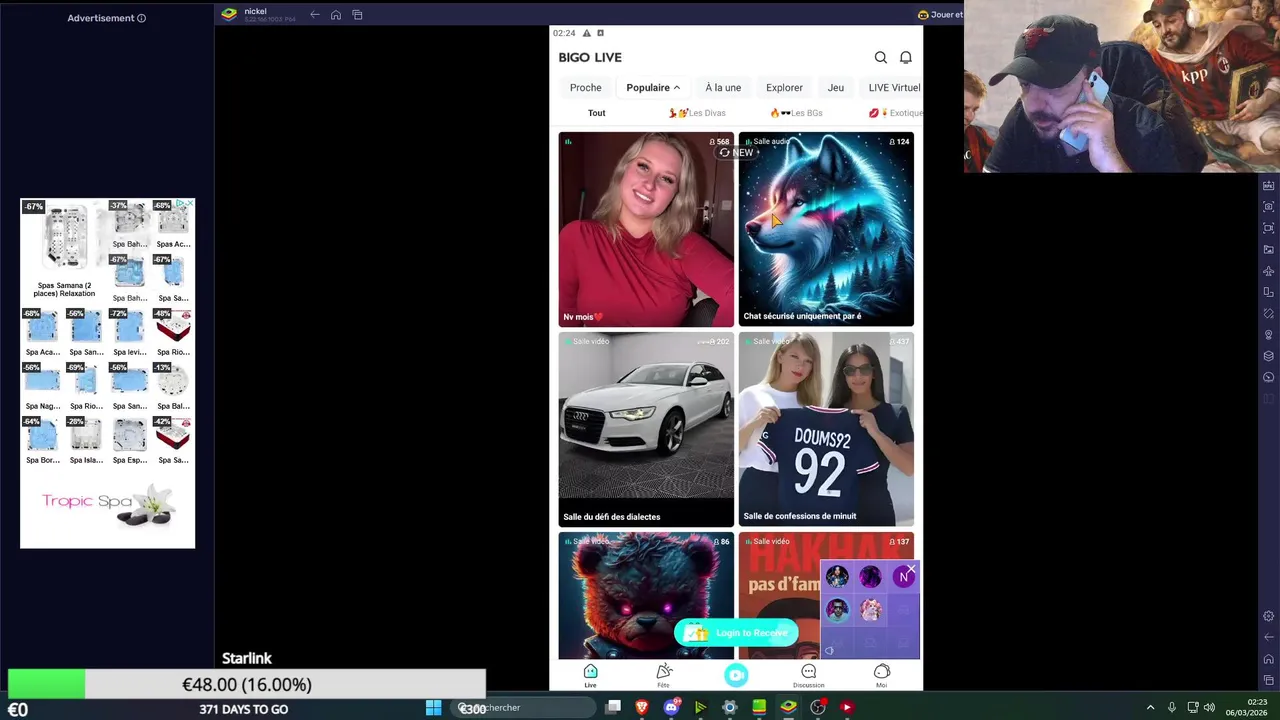Viewport: 1280px width, 720px height.
Task: Open the glowing teddy bear video room
Action: (646, 595)
